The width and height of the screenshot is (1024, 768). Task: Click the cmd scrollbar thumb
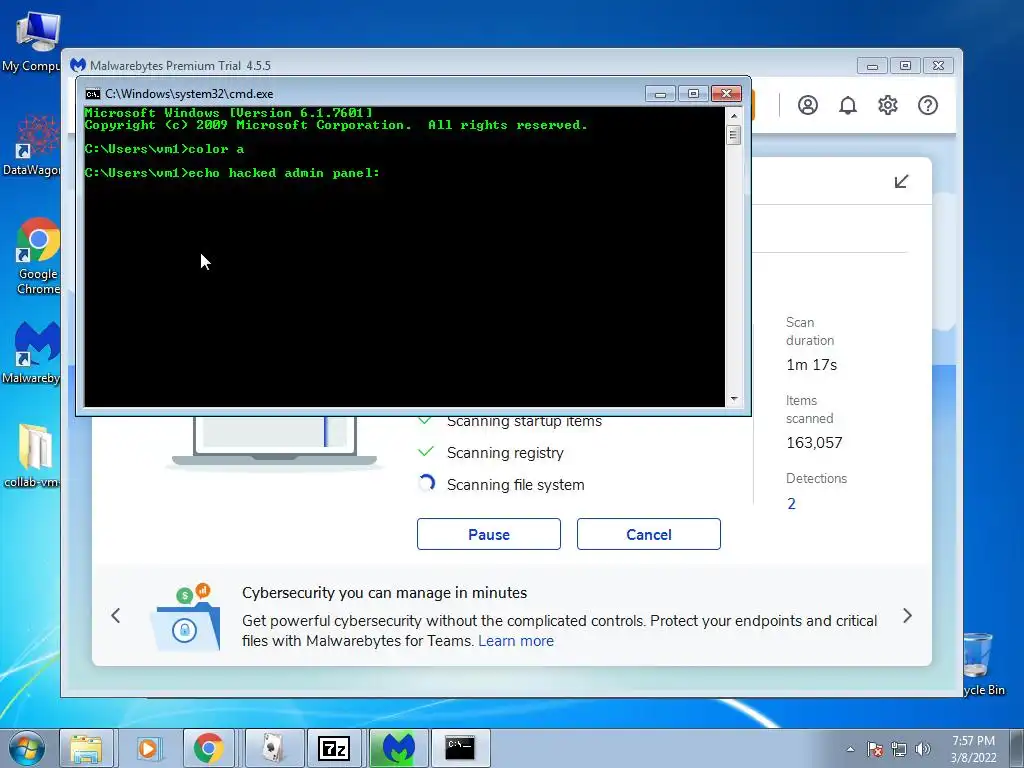pyautogui.click(x=734, y=135)
